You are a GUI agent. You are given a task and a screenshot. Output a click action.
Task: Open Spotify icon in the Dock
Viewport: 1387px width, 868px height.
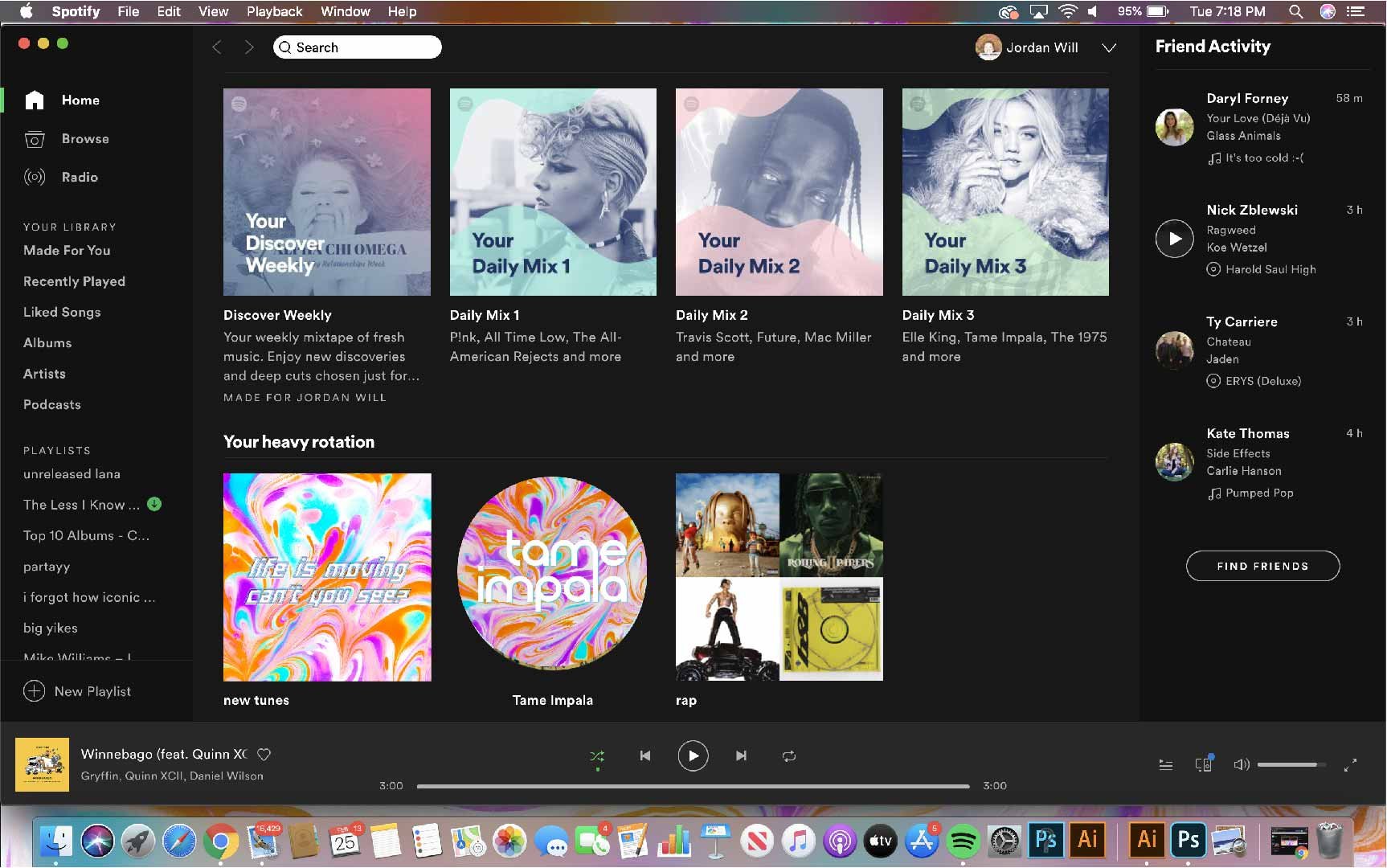coord(963,841)
